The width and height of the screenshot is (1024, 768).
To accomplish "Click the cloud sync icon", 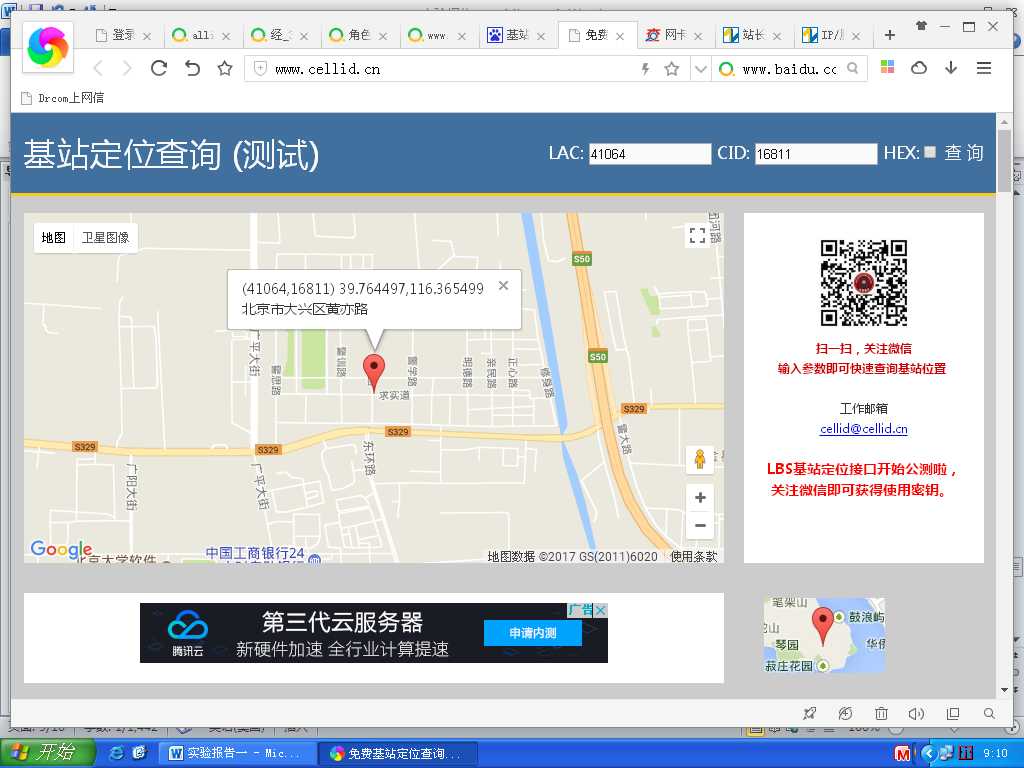I will (x=919, y=68).
